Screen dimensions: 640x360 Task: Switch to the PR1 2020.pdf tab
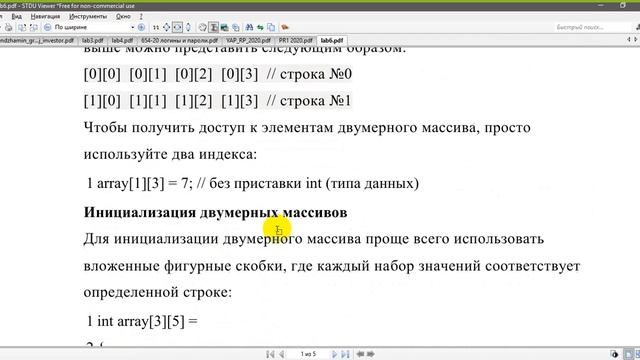coord(295,40)
